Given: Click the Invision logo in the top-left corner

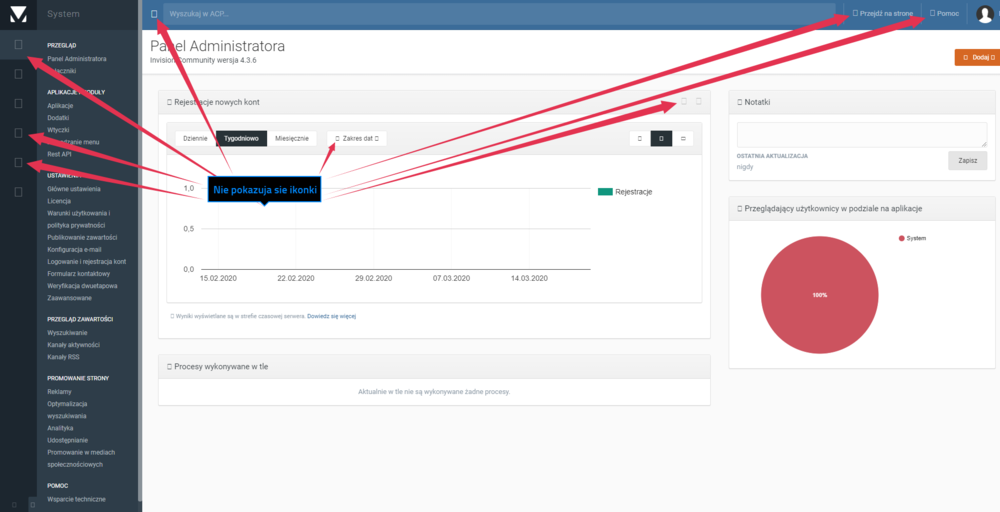Looking at the screenshot, I should pyautogui.click(x=19, y=13).
